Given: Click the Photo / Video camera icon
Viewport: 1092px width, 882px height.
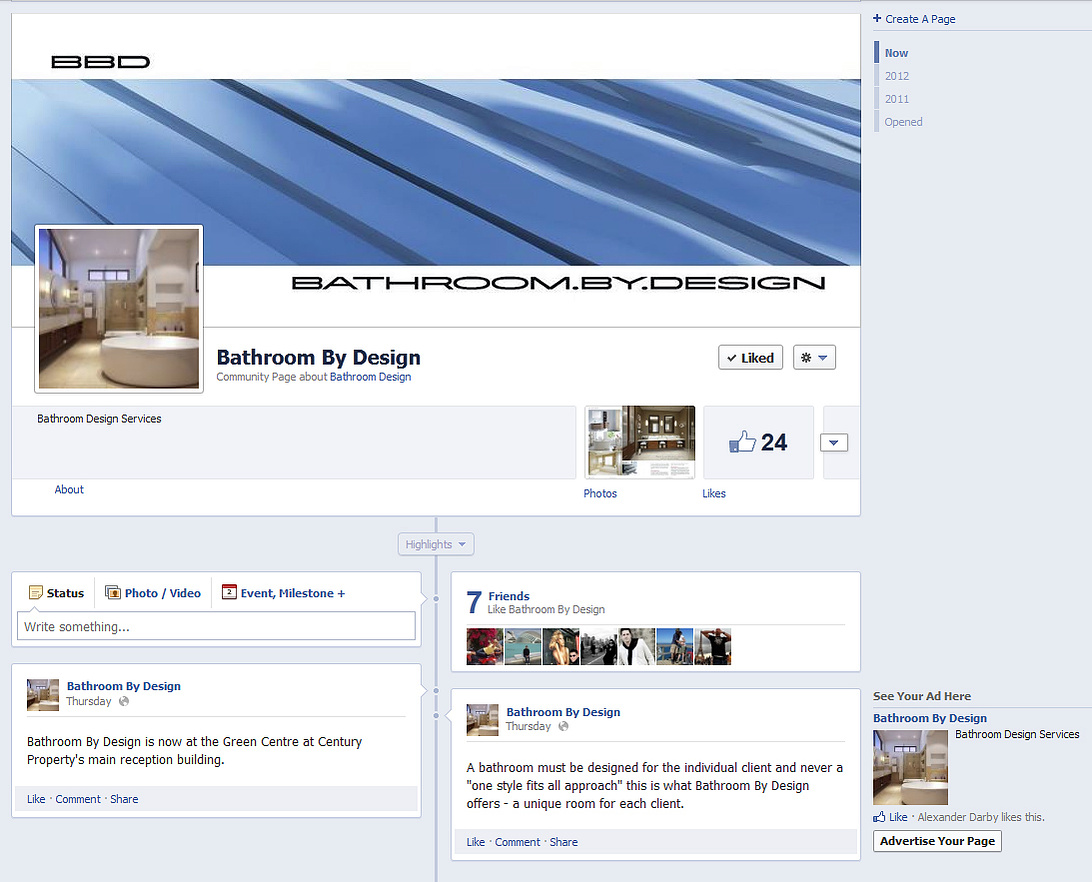Looking at the screenshot, I should [112, 592].
